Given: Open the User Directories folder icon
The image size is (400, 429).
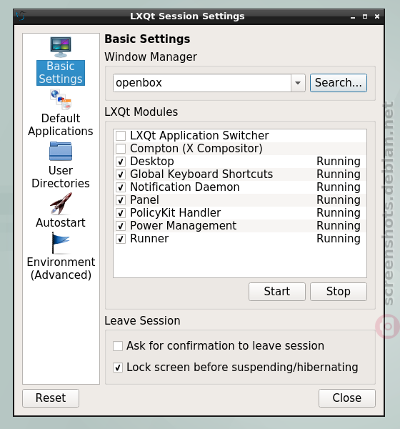Looking at the screenshot, I should click(60, 151).
